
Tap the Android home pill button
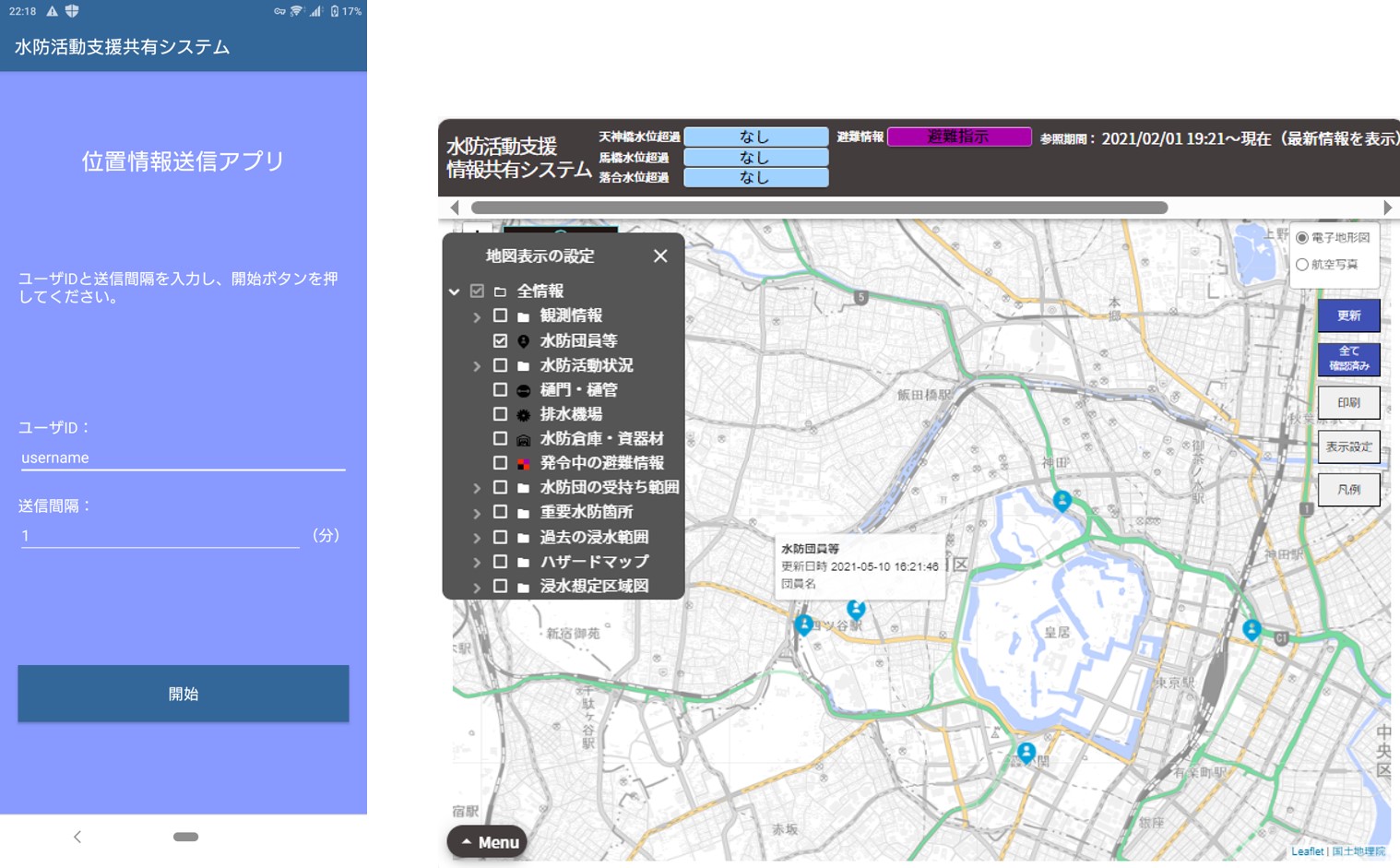point(185,837)
